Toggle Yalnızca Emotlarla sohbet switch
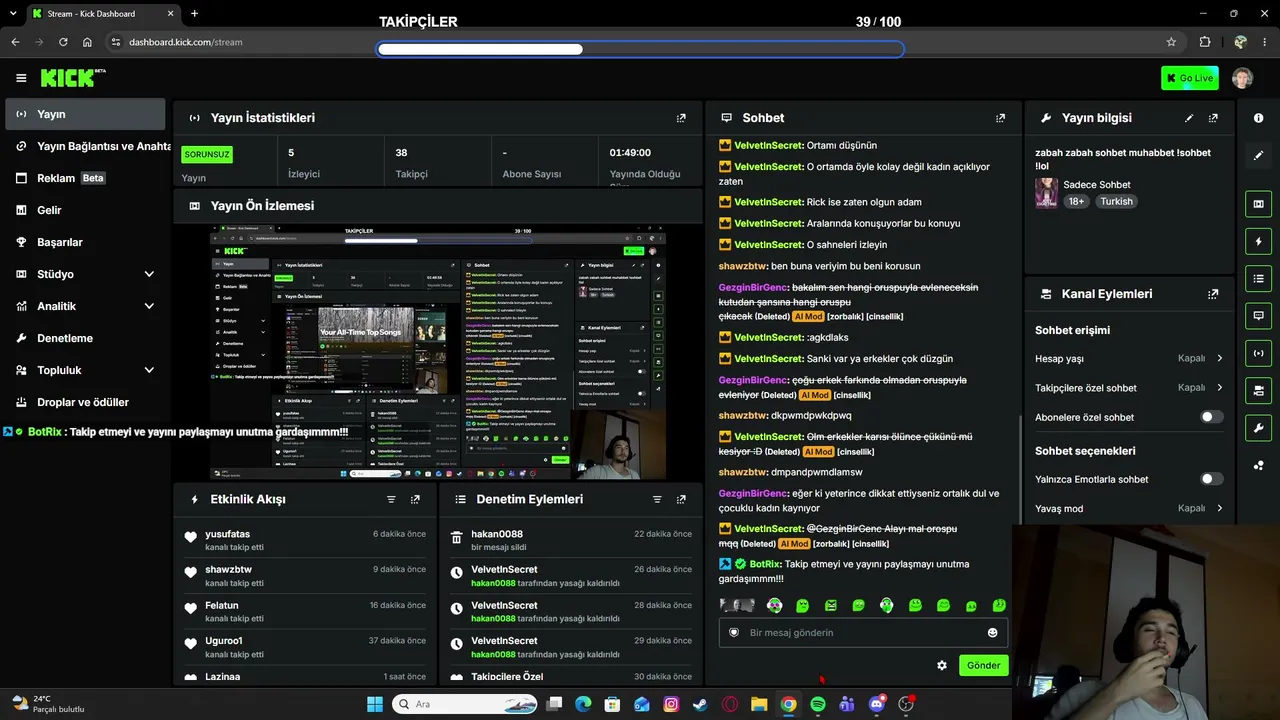The image size is (1280, 720). point(1211,479)
